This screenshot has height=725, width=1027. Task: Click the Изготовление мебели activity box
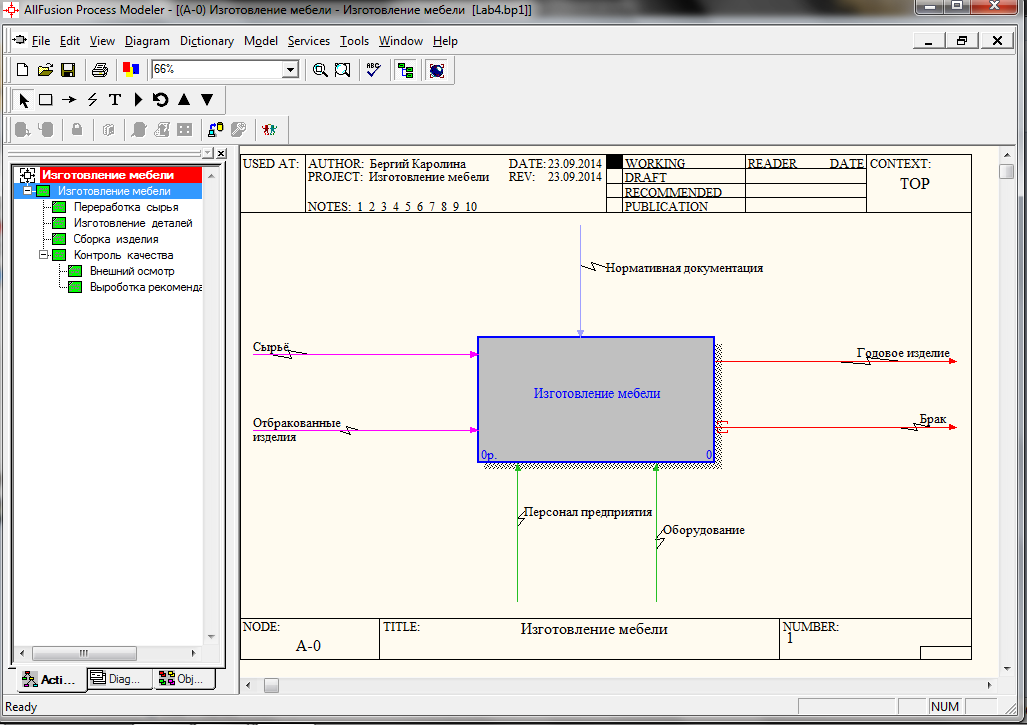coord(596,400)
